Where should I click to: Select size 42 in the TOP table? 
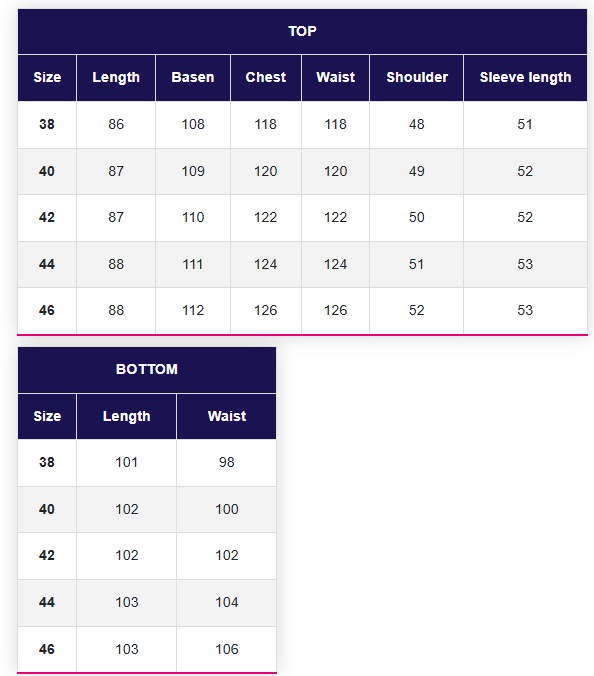47,218
